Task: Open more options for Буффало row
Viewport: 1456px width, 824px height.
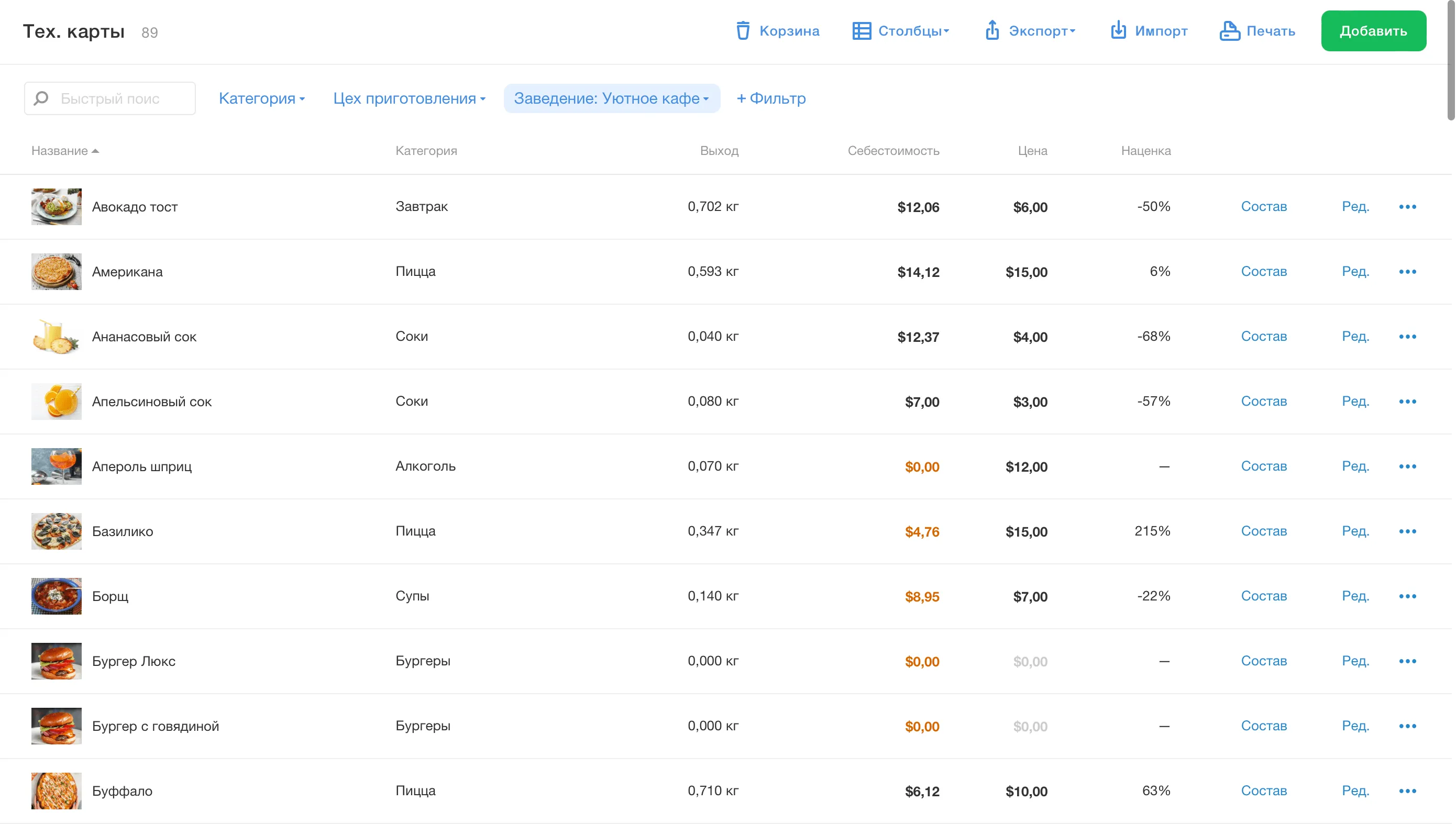Action: [x=1407, y=790]
